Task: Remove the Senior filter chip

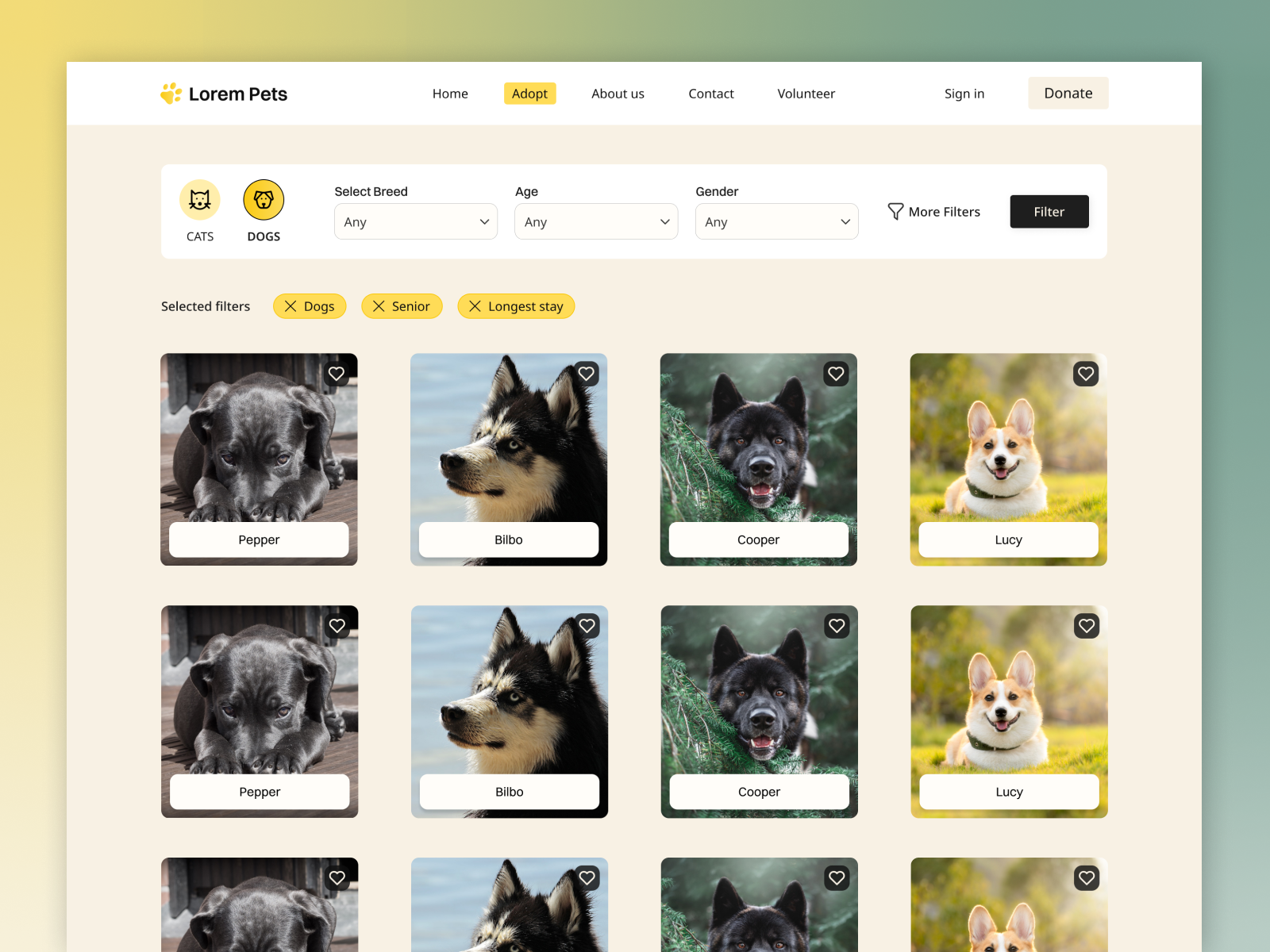Action: click(x=380, y=306)
